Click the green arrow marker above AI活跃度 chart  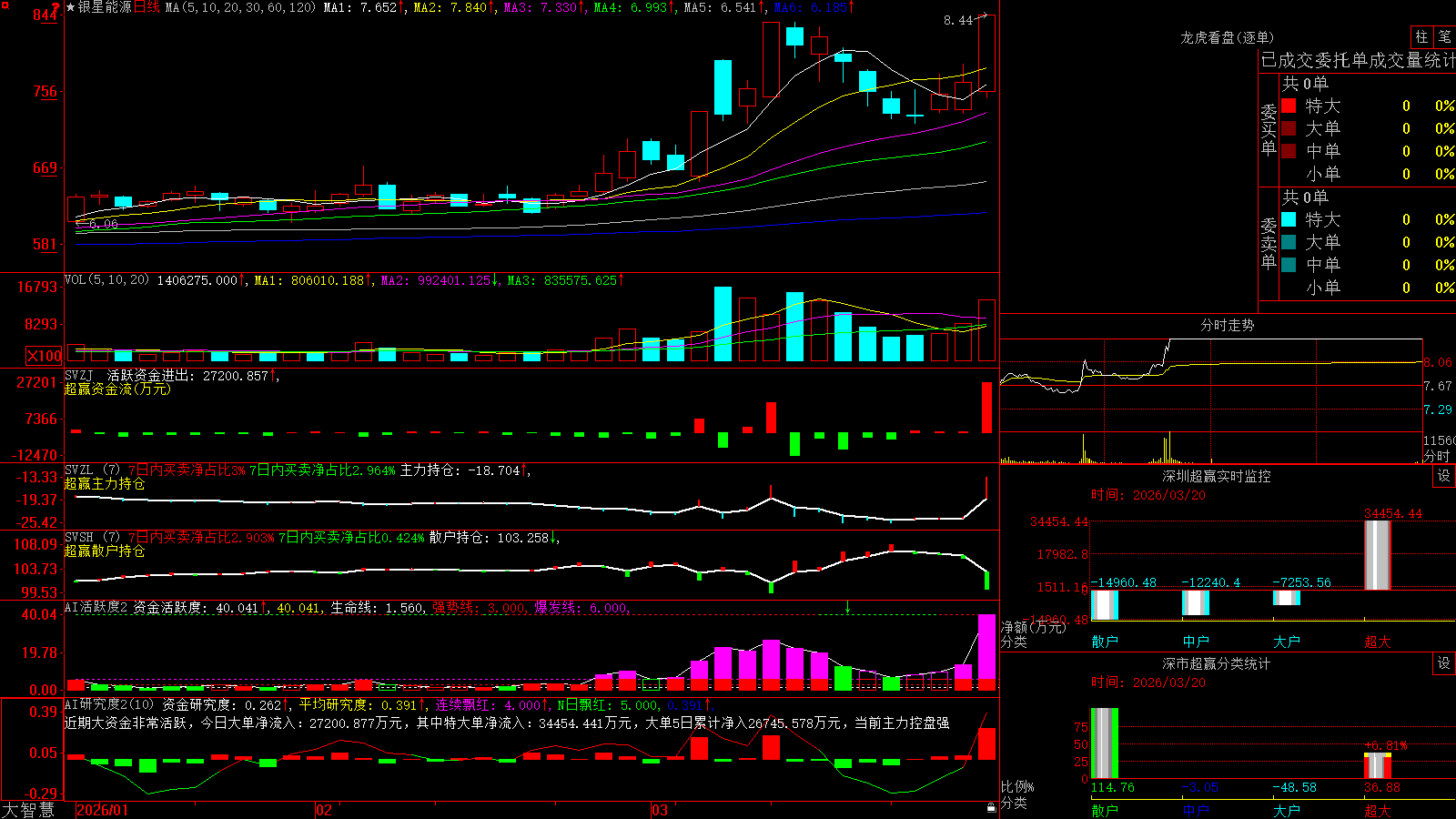point(847,607)
